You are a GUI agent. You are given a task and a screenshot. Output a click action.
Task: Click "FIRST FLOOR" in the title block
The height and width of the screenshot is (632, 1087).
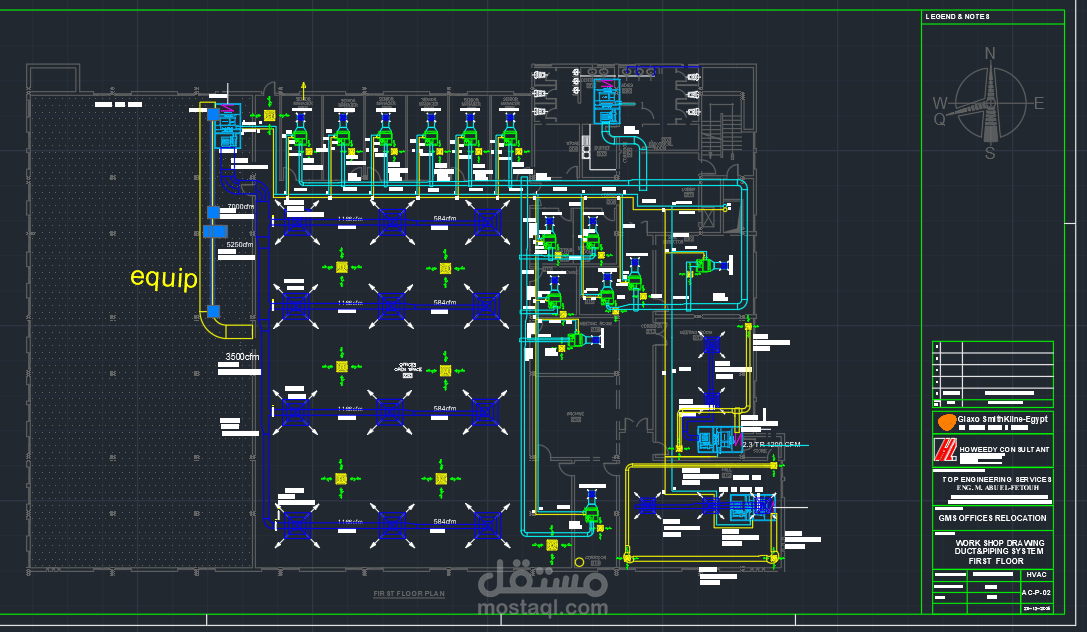995,561
